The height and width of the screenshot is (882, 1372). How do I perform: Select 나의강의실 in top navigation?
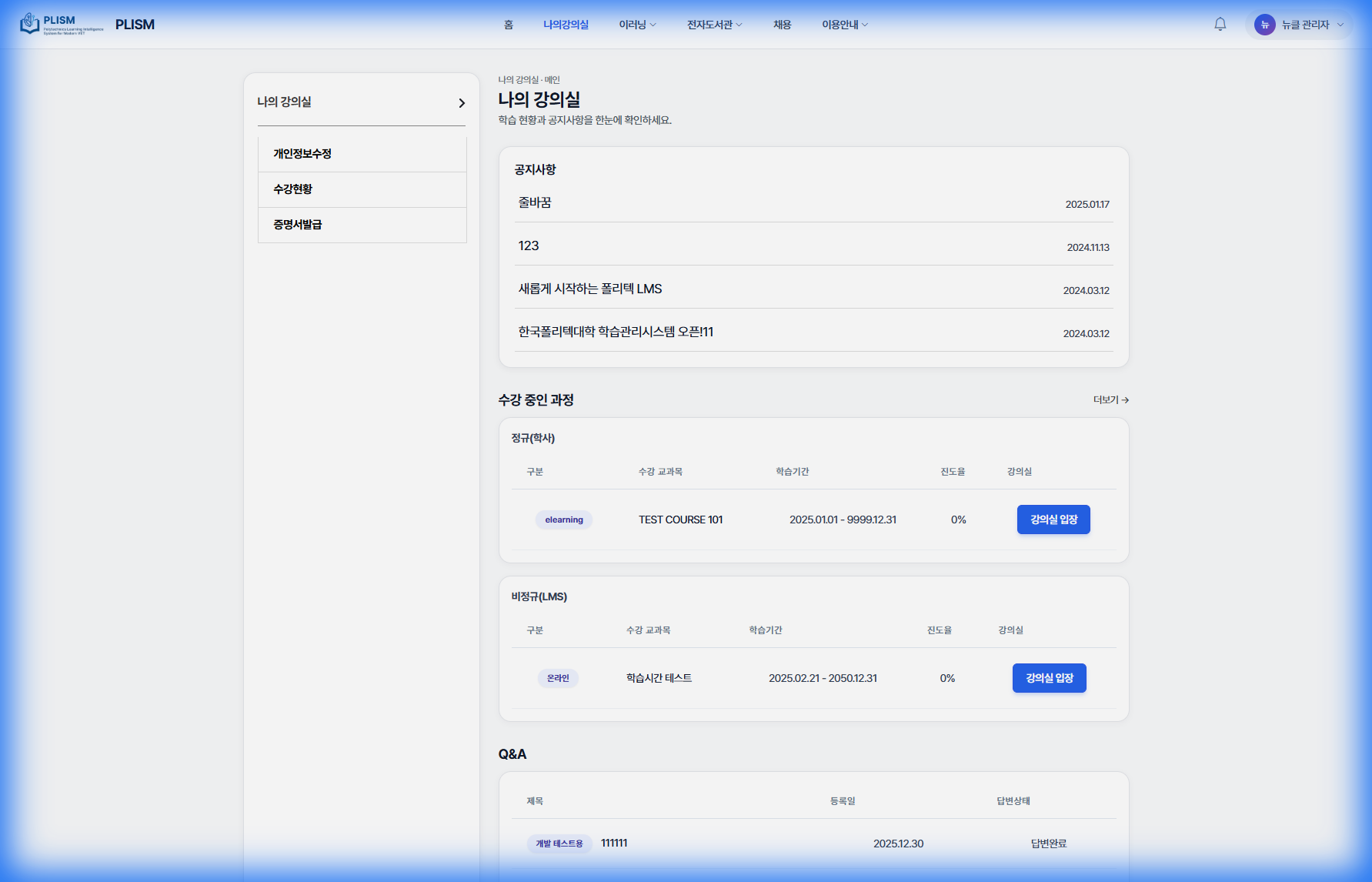[566, 25]
